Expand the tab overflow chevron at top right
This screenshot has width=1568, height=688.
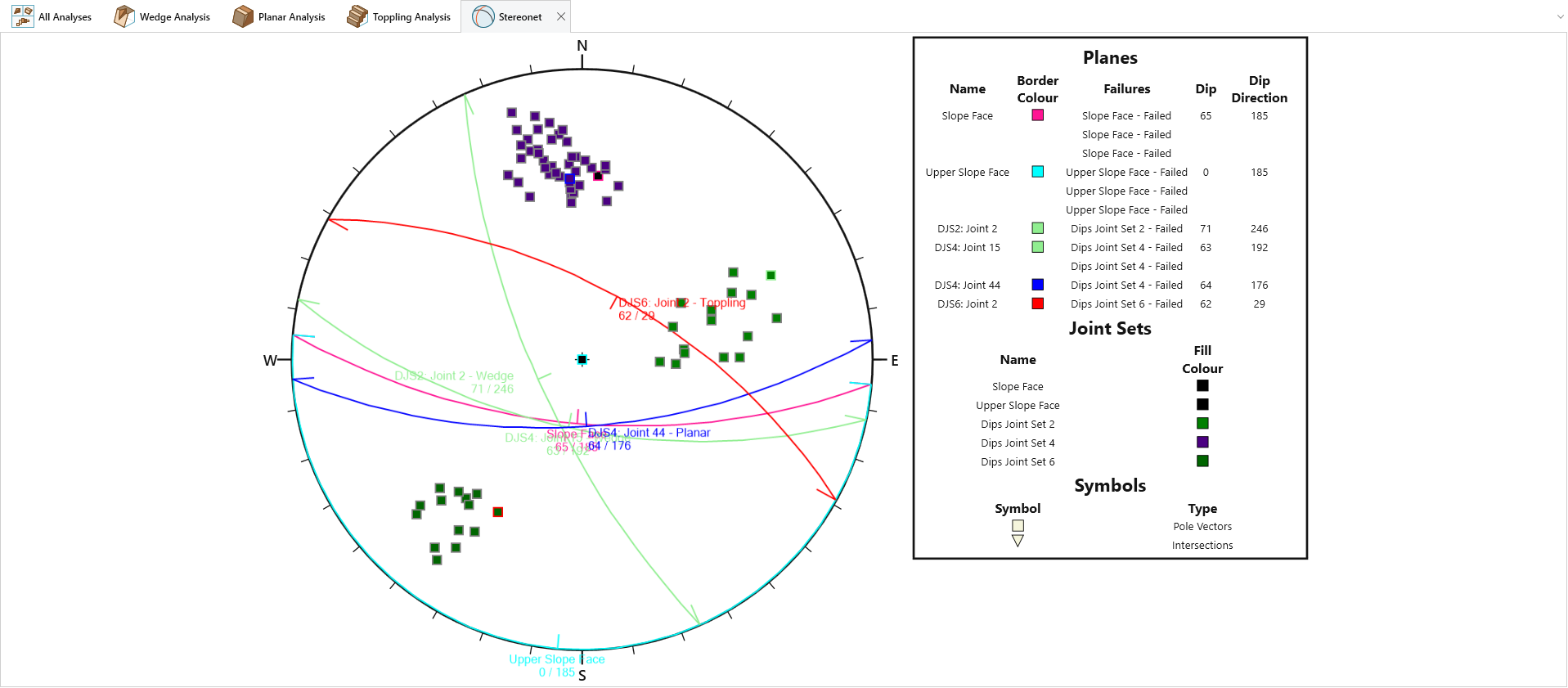pos(1560,16)
